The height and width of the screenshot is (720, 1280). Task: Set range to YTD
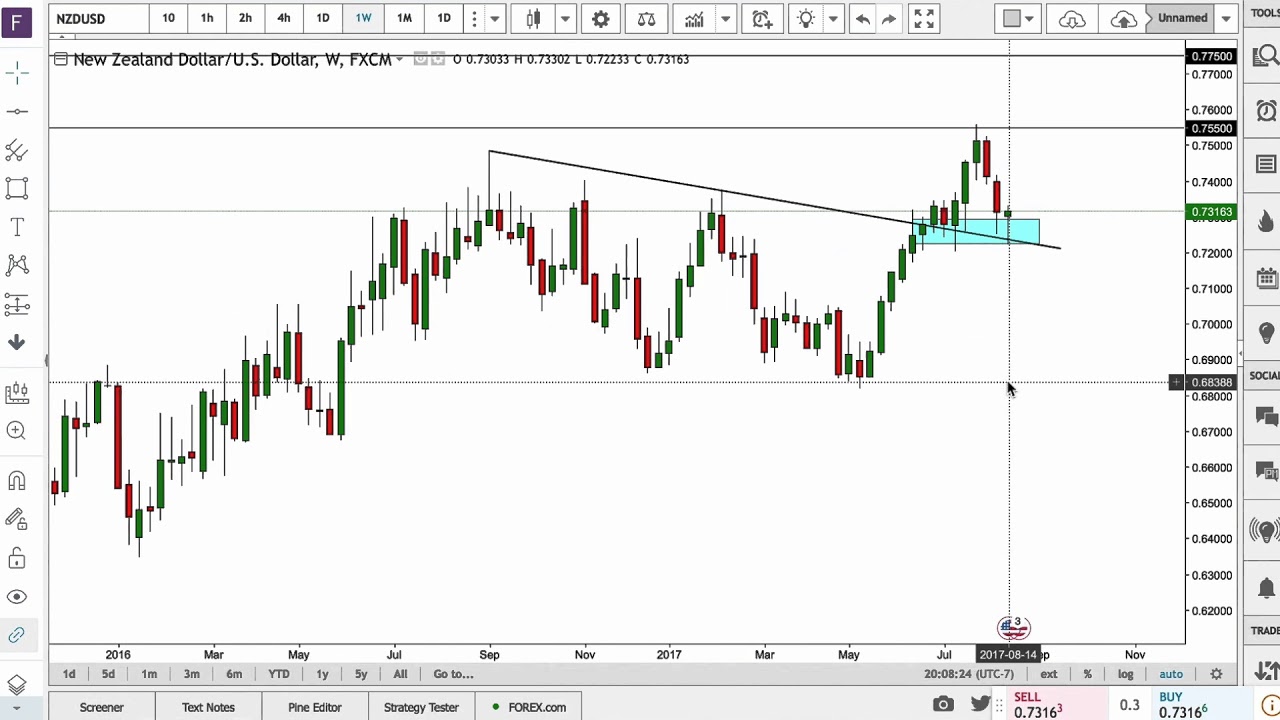279,674
